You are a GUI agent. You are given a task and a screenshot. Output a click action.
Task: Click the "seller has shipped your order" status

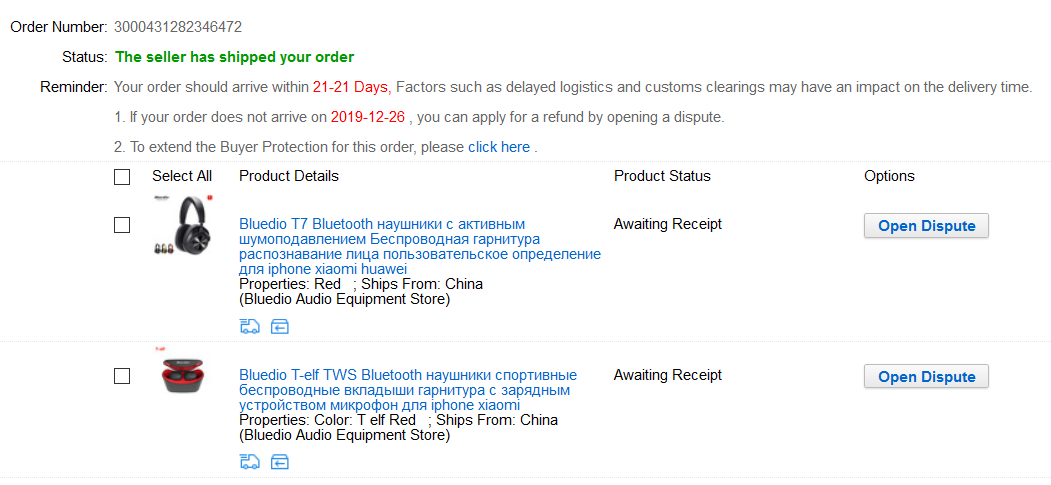[235, 57]
